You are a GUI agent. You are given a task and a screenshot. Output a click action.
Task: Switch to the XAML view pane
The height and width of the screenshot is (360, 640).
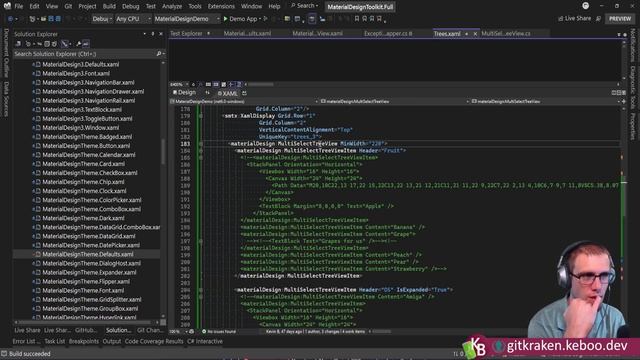pyautogui.click(x=227, y=93)
